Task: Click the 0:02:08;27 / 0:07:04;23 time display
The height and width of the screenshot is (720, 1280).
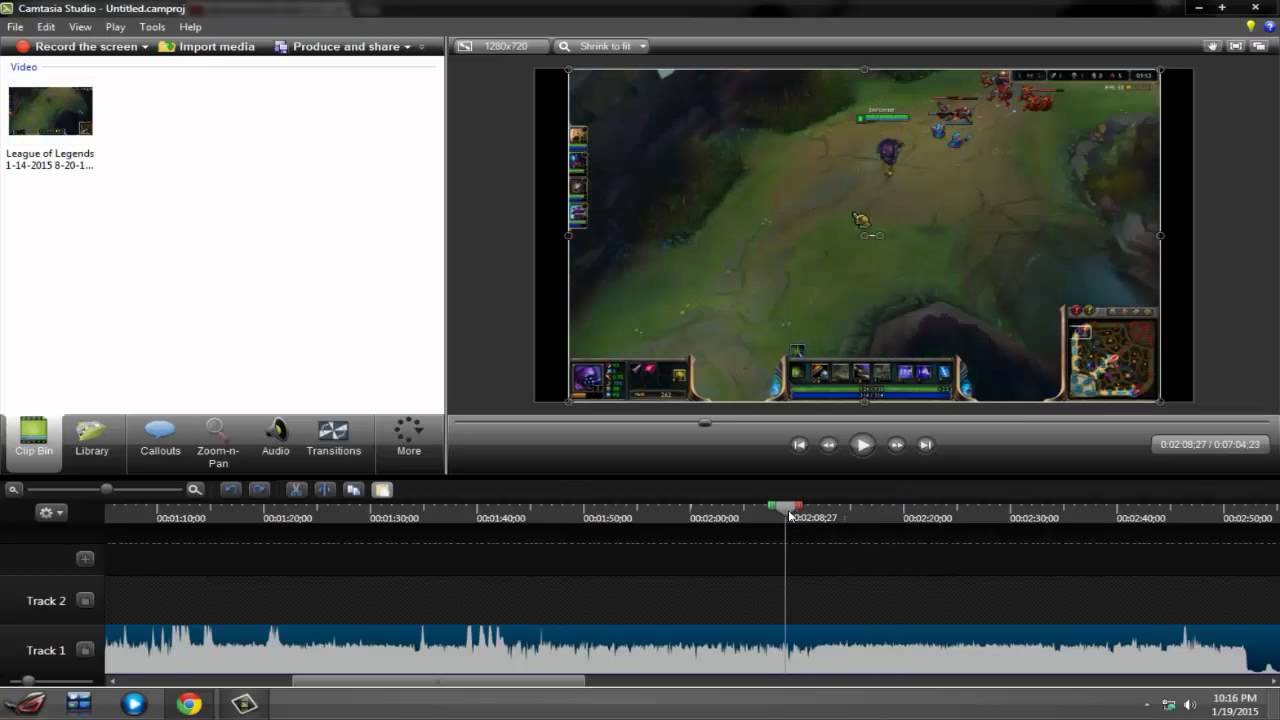Action: (1210, 444)
